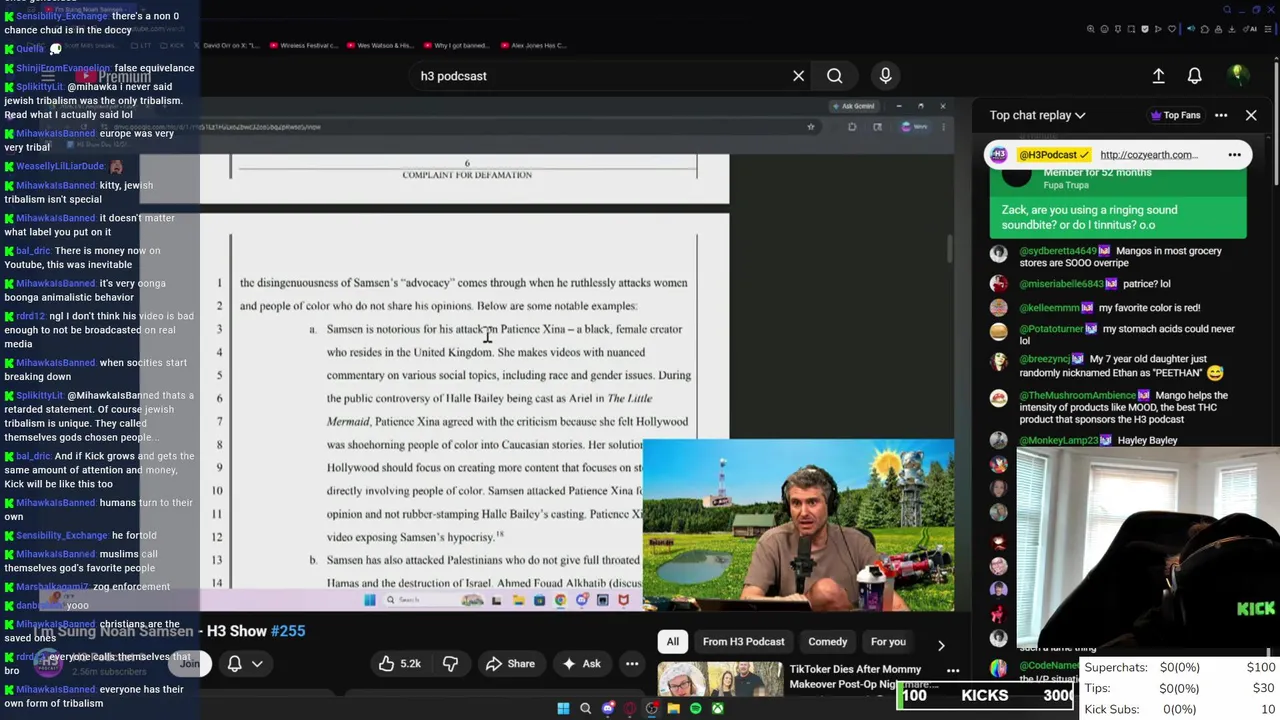Screen dimensions: 1280x720
Task: Open chat panel three-dot options menu
Action: 1221,115
